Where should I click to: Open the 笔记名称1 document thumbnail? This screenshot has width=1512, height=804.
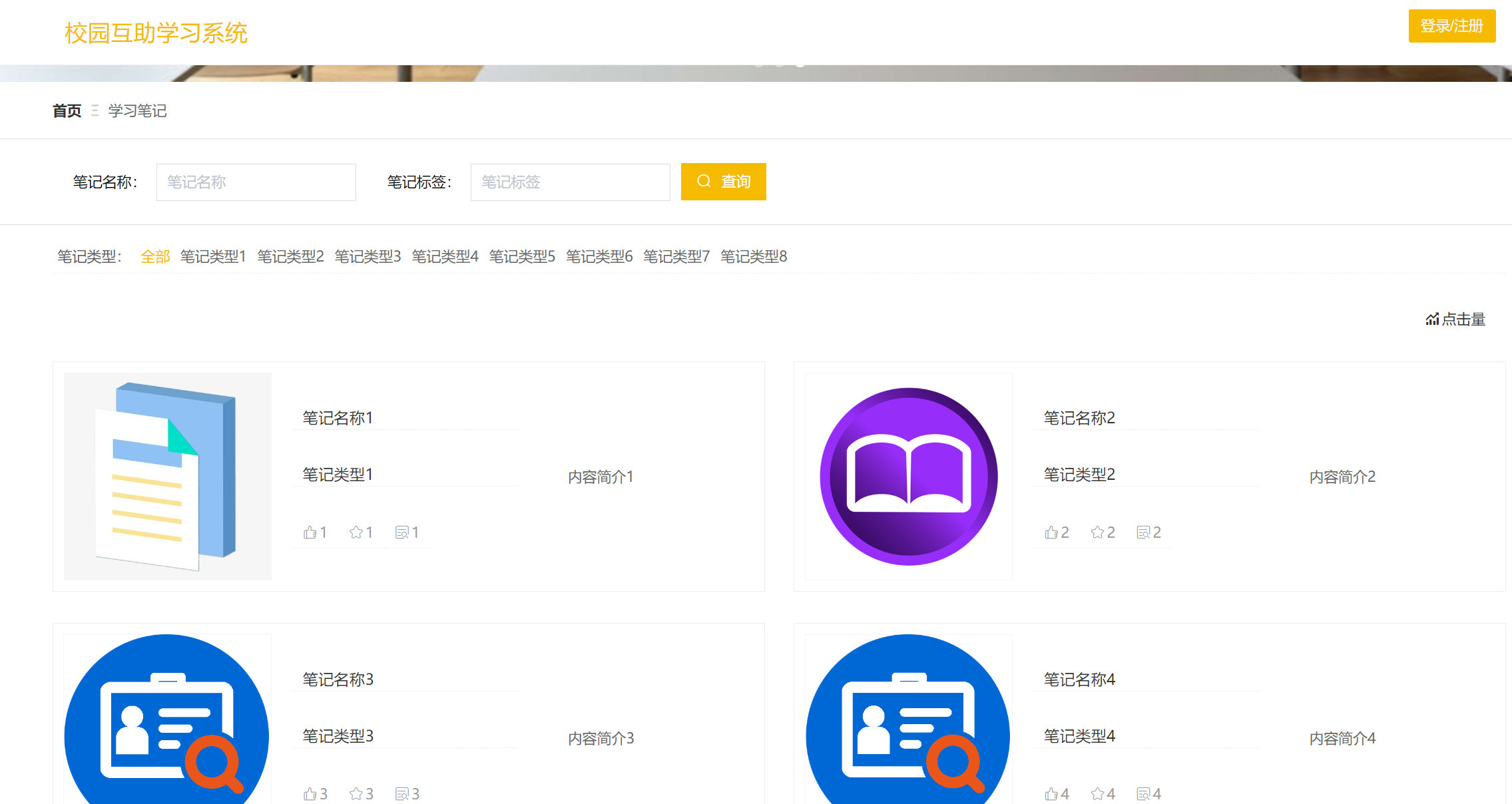point(168,477)
